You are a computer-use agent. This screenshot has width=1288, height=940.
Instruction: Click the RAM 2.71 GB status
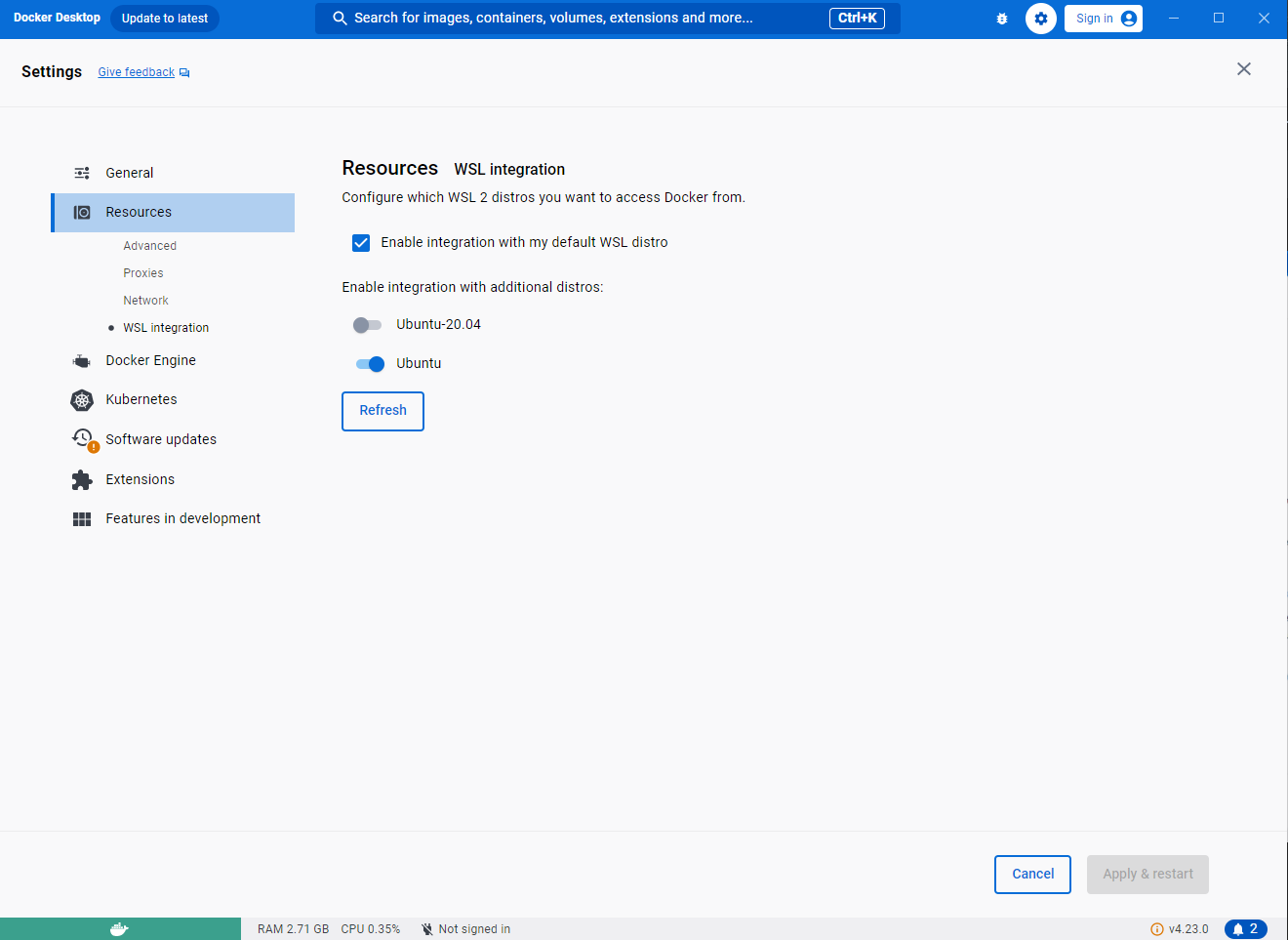point(294,929)
